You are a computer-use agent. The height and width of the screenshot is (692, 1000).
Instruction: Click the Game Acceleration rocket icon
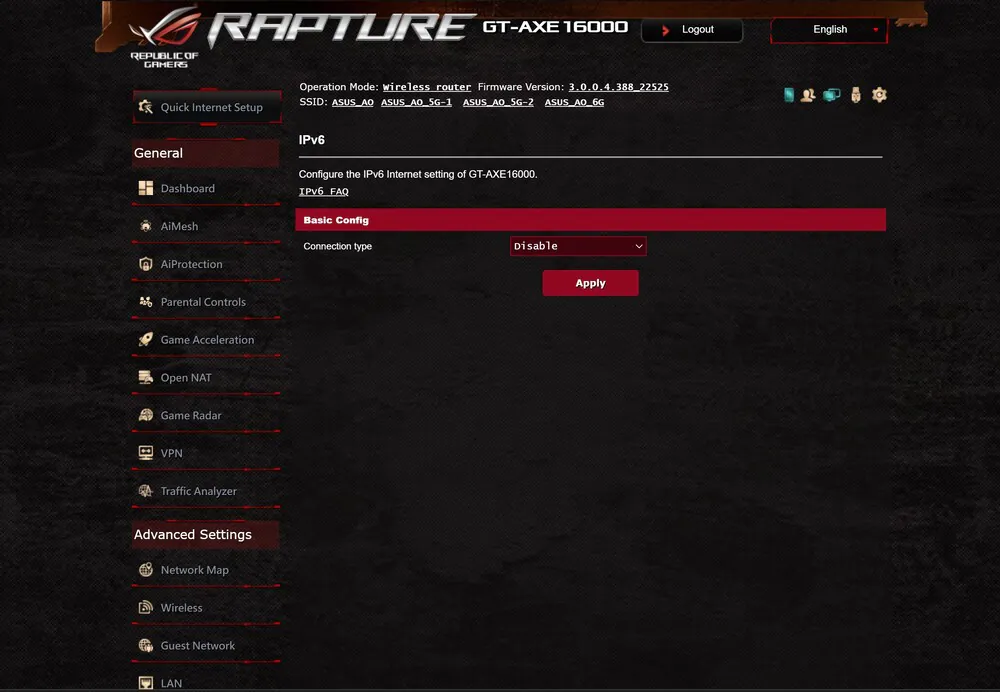point(145,339)
